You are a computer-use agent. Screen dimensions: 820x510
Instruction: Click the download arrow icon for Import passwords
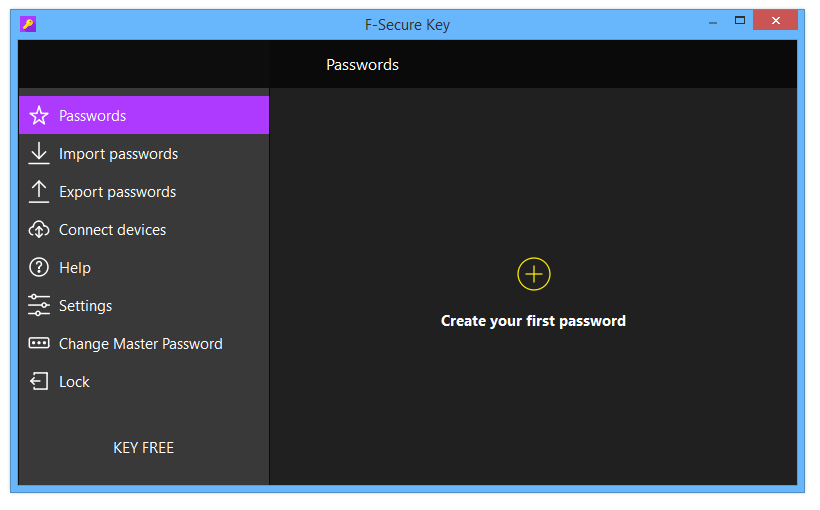pos(39,153)
